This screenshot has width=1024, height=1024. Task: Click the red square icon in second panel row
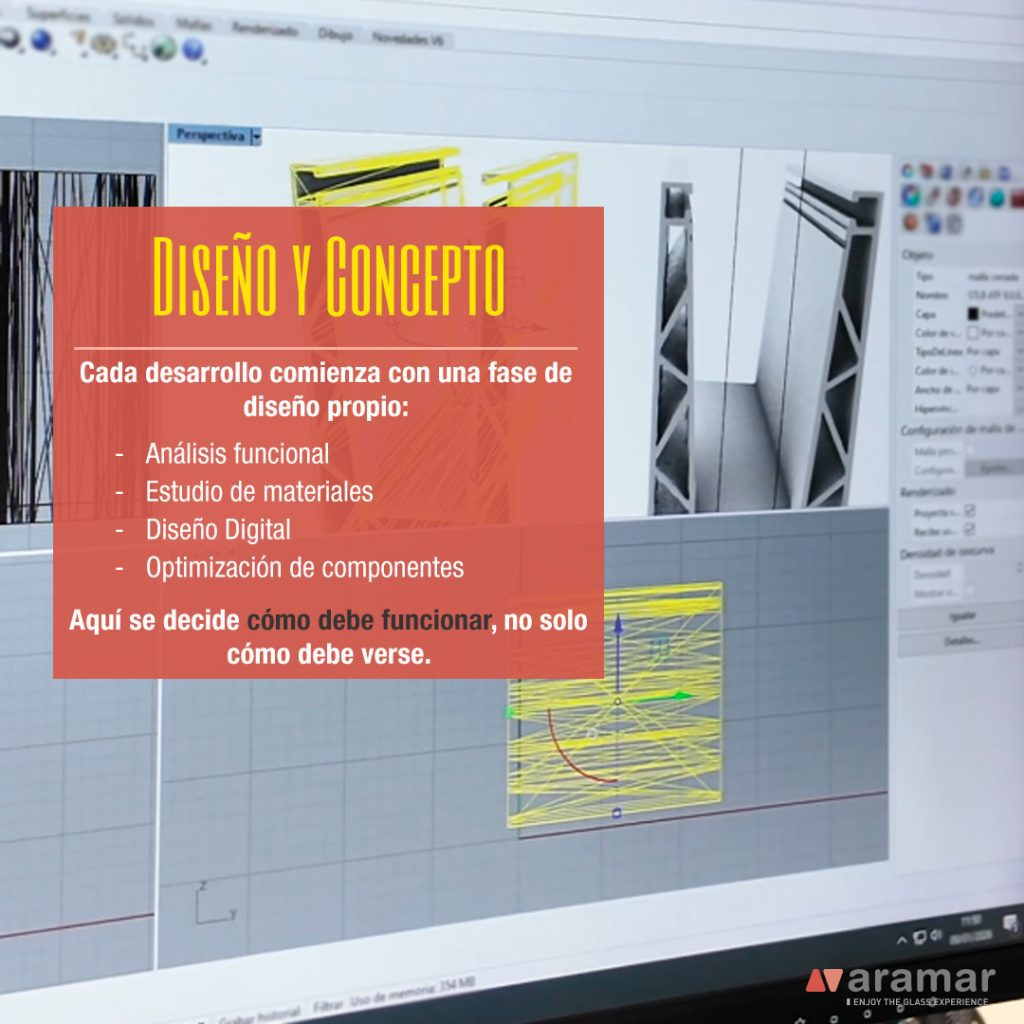click(x=1017, y=198)
